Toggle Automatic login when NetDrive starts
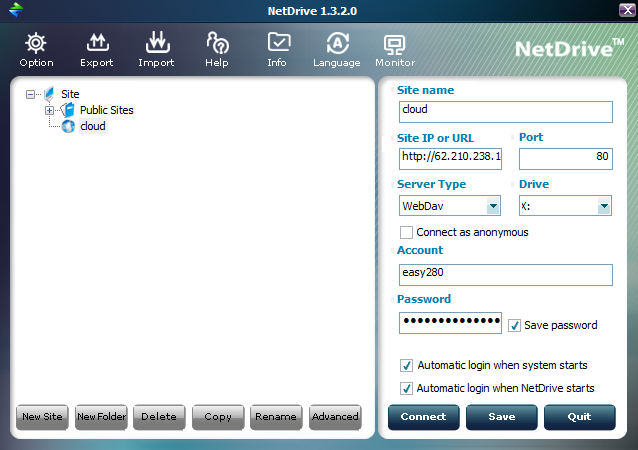 [x=406, y=388]
